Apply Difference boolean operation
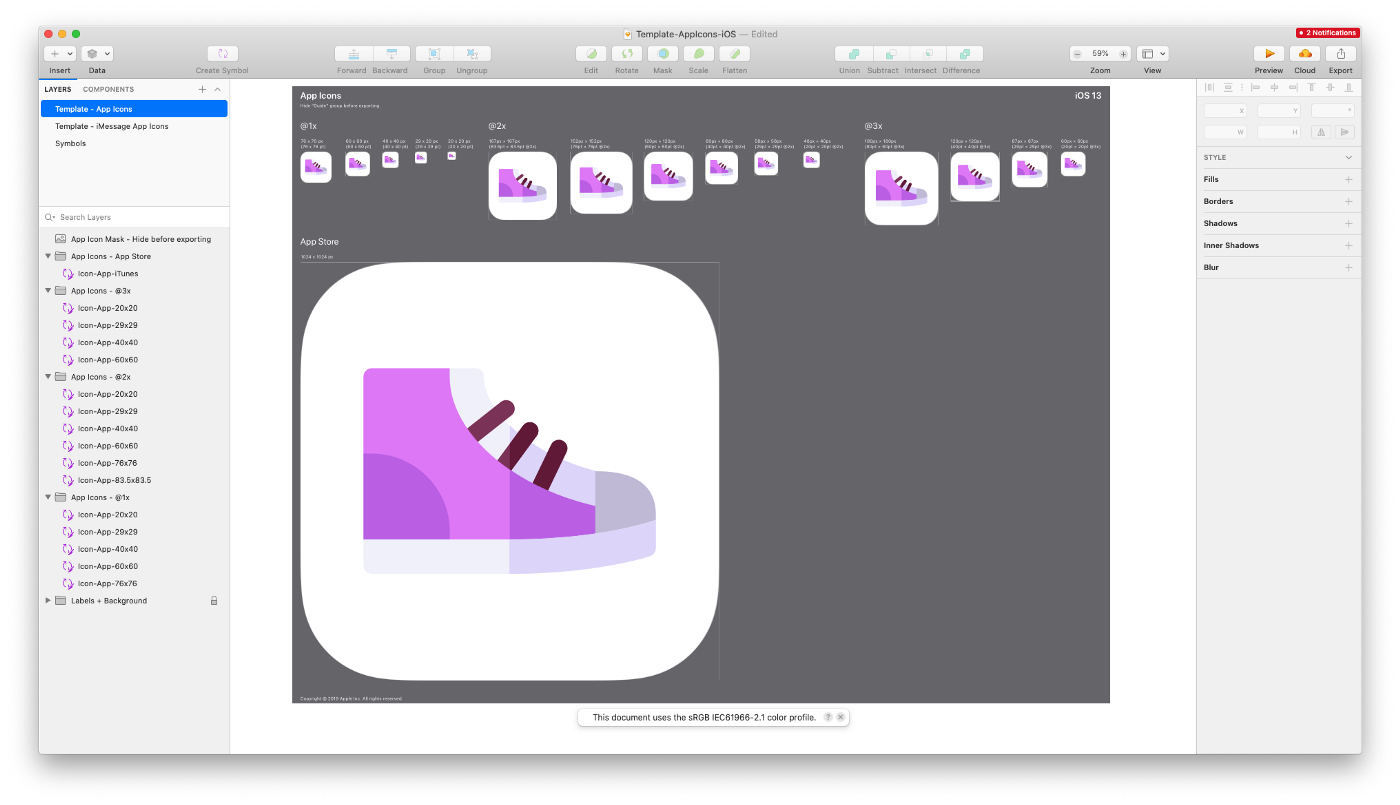Image resolution: width=1400 pixels, height=805 pixels. coord(965,54)
